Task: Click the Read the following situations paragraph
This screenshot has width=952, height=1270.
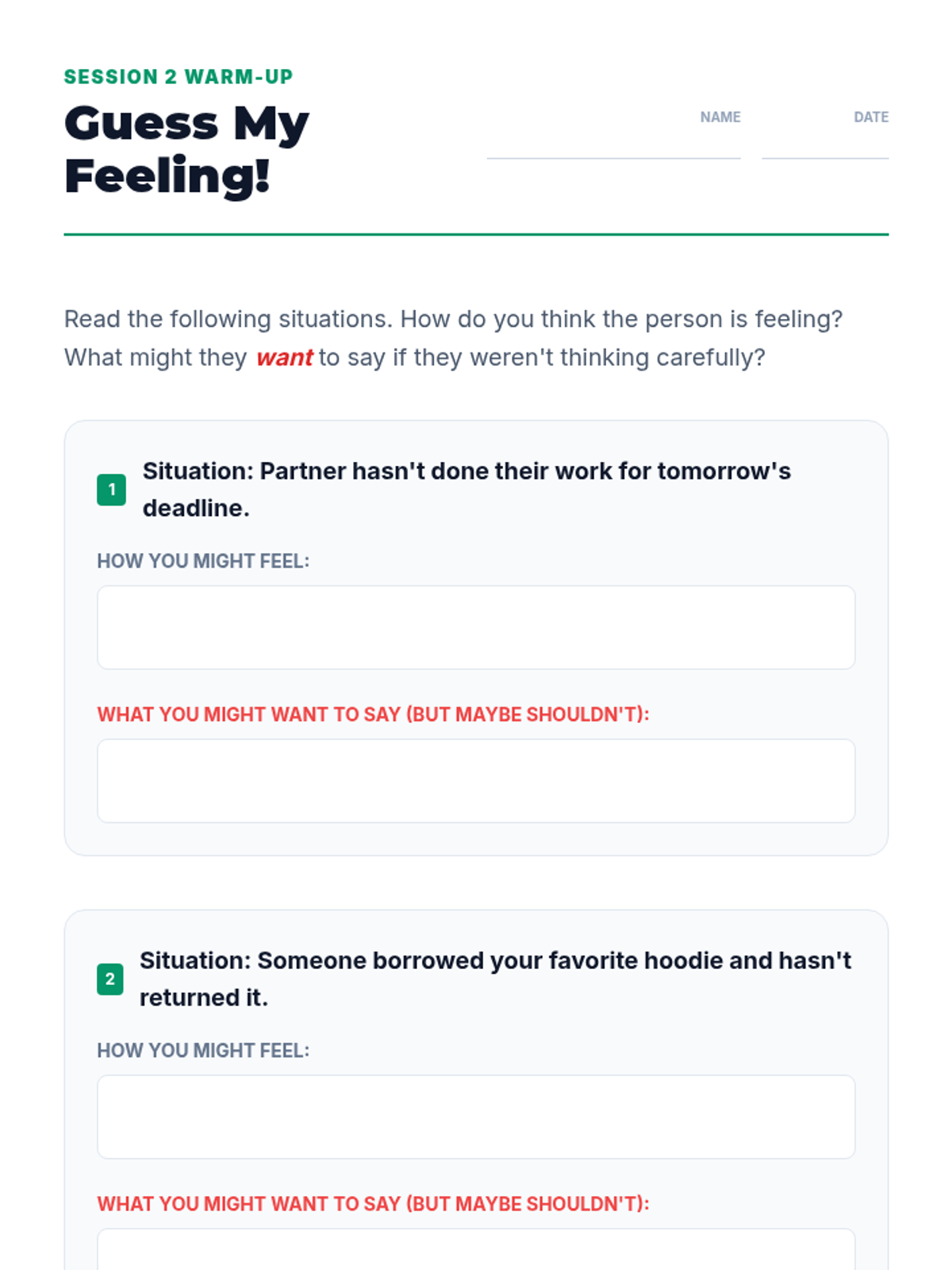Action: (454, 338)
